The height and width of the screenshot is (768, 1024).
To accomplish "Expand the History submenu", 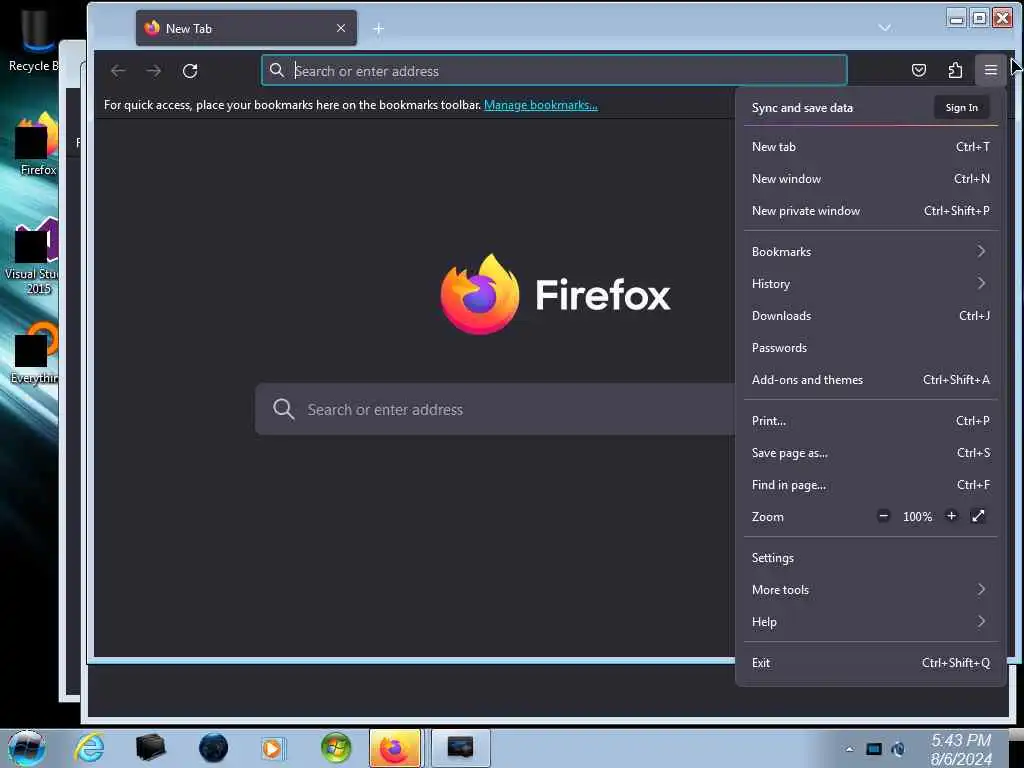I will (x=871, y=283).
